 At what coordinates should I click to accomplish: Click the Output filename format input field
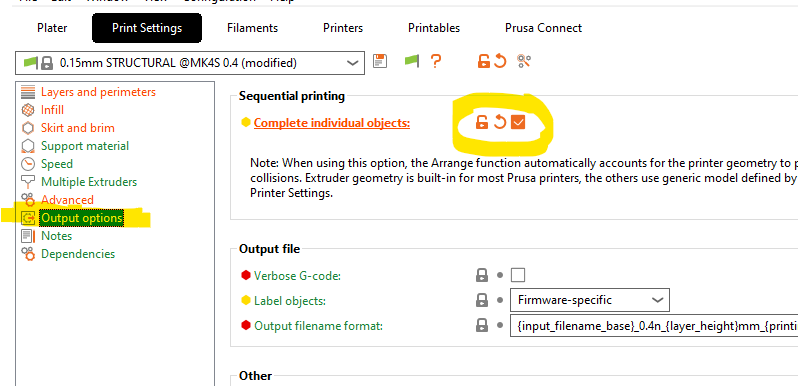click(654, 326)
